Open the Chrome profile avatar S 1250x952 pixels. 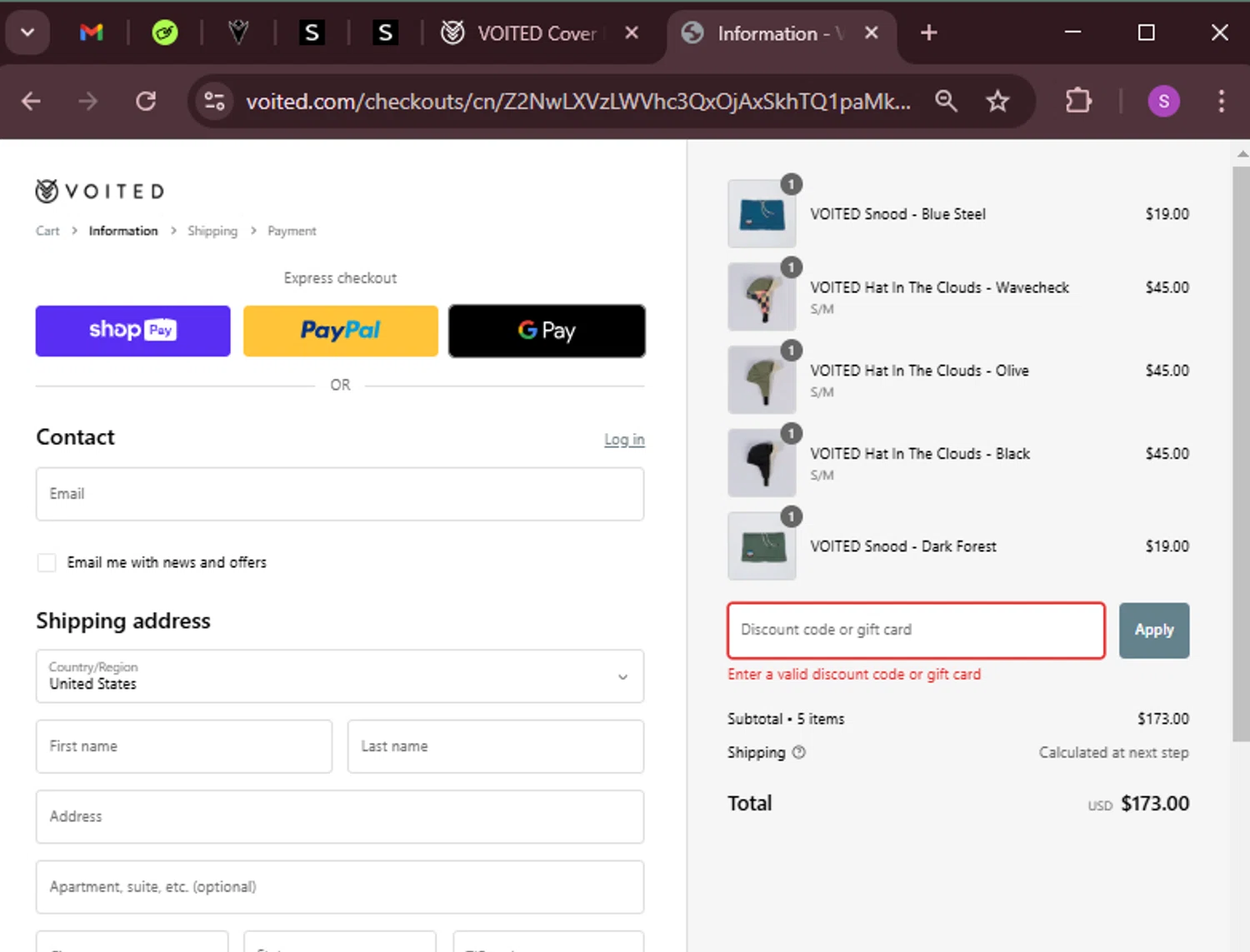(x=1163, y=102)
